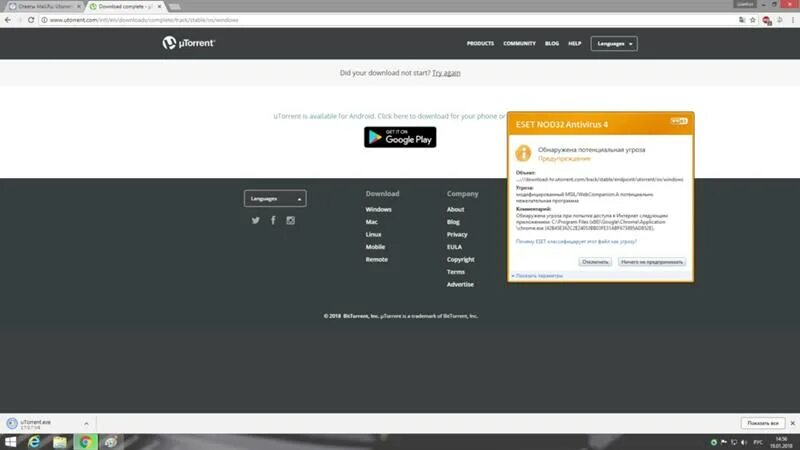The image size is (800, 450).
Task: Select the 'Download complete' browser tab
Action: [x=125, y=7]
